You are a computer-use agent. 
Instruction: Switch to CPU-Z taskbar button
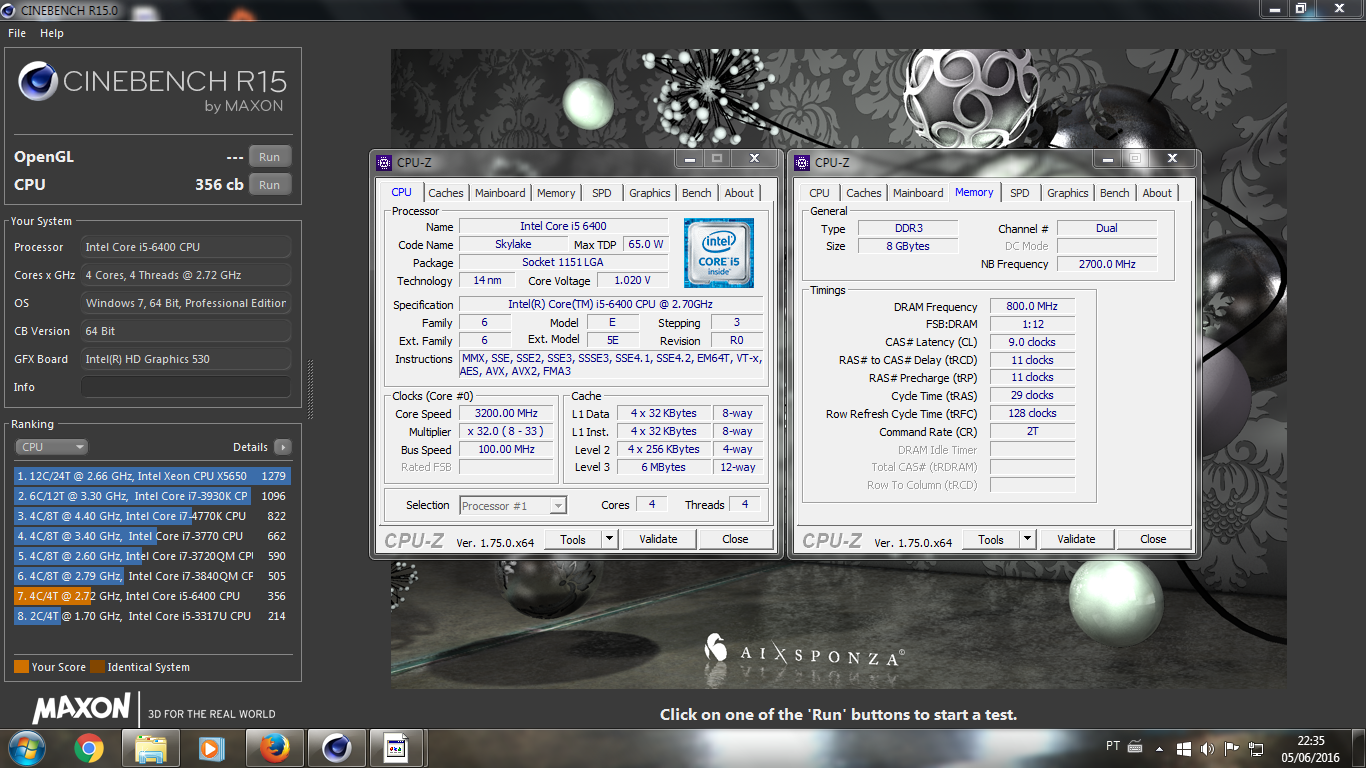coord(397,748)
